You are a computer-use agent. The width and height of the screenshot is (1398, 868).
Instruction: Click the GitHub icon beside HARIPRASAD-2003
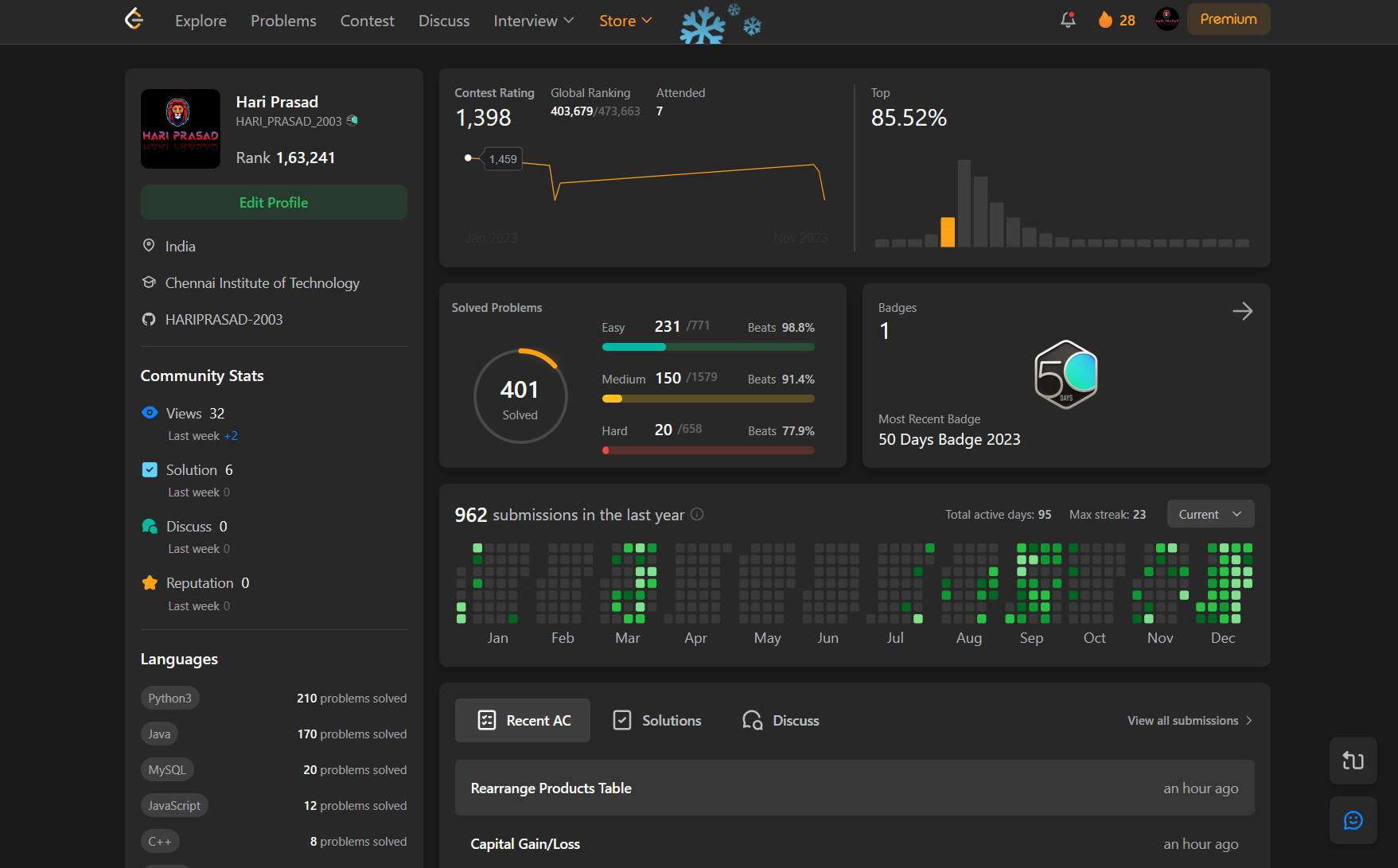pos(149,319)
